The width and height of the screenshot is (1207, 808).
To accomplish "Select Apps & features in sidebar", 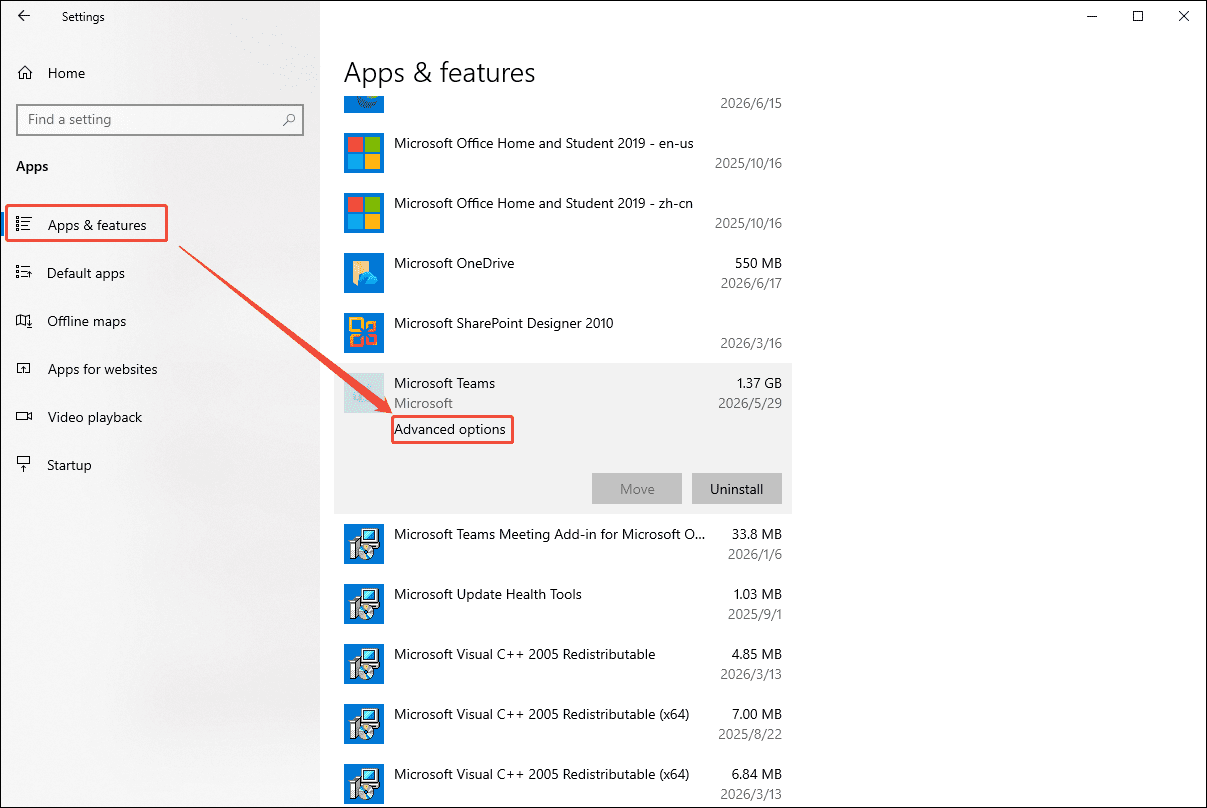I will pyautogui.click(x=97, y=225).
